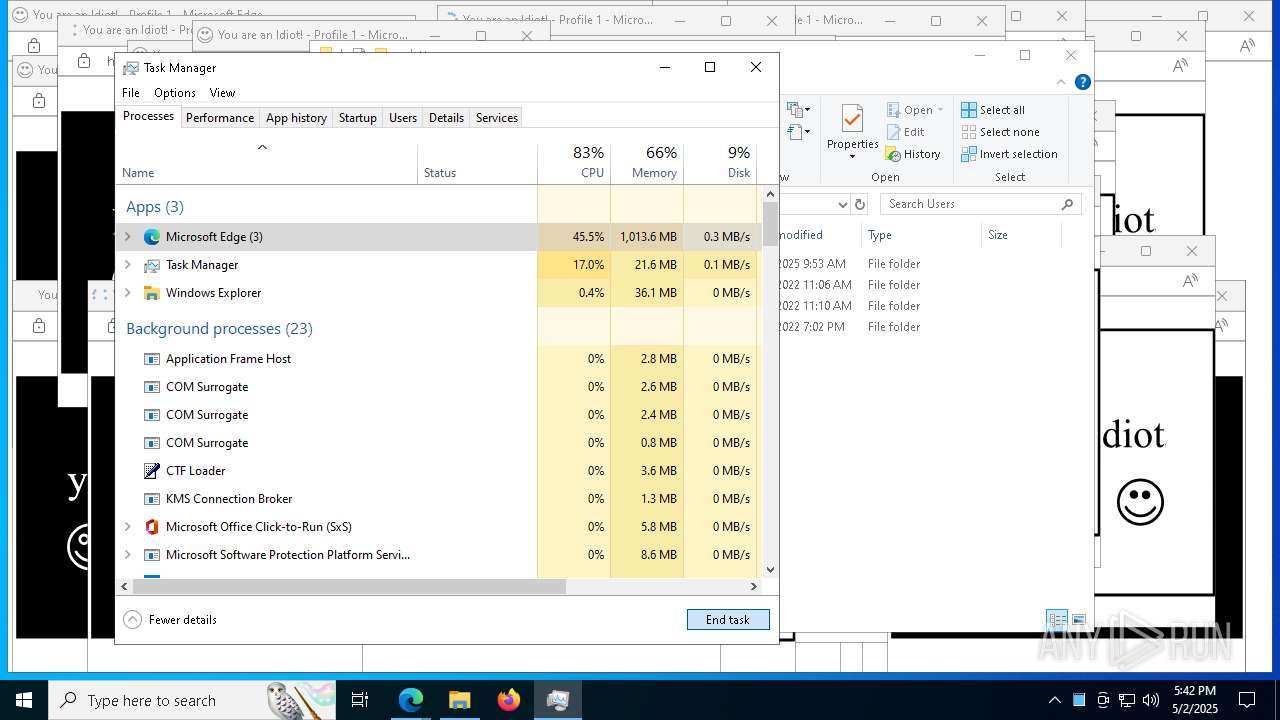Switch to the Services tab
This screenshot has height=720, width=1280.
click(x=497, y=118)
